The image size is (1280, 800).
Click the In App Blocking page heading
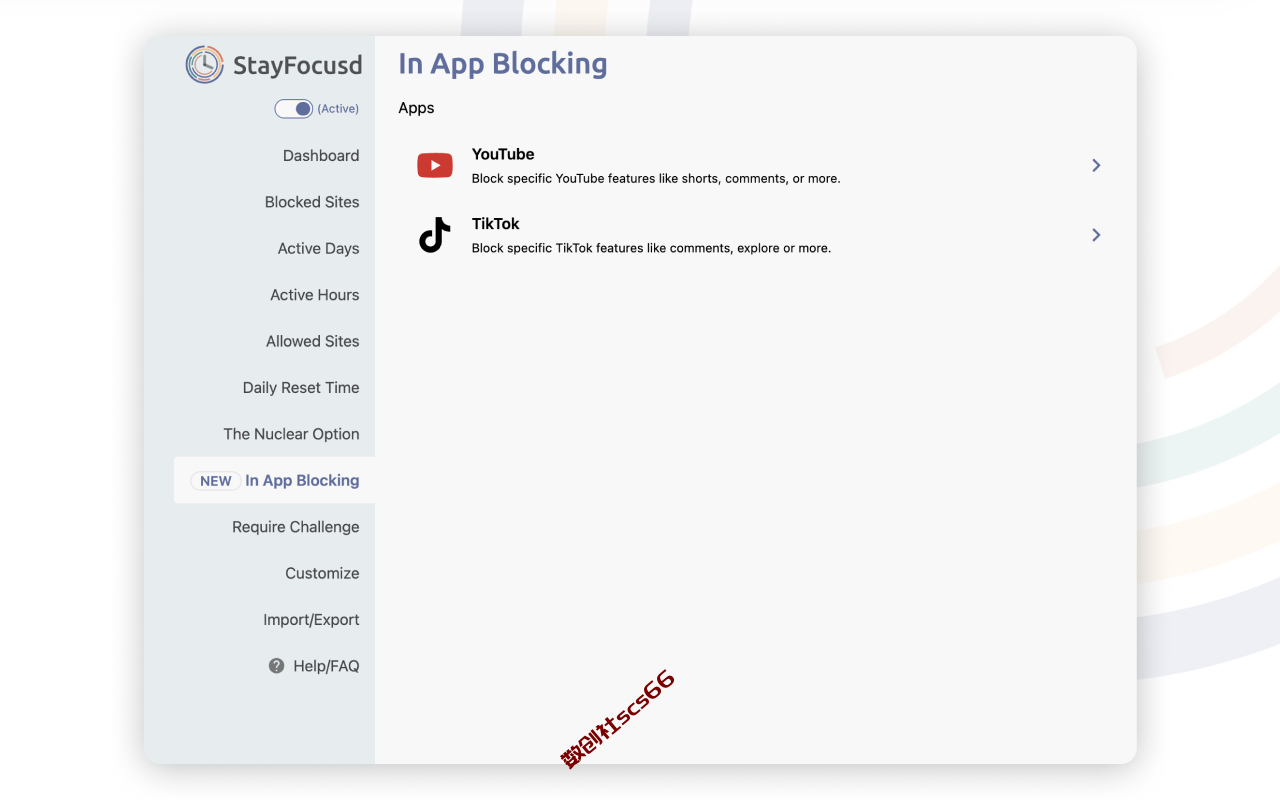(503, 64)
